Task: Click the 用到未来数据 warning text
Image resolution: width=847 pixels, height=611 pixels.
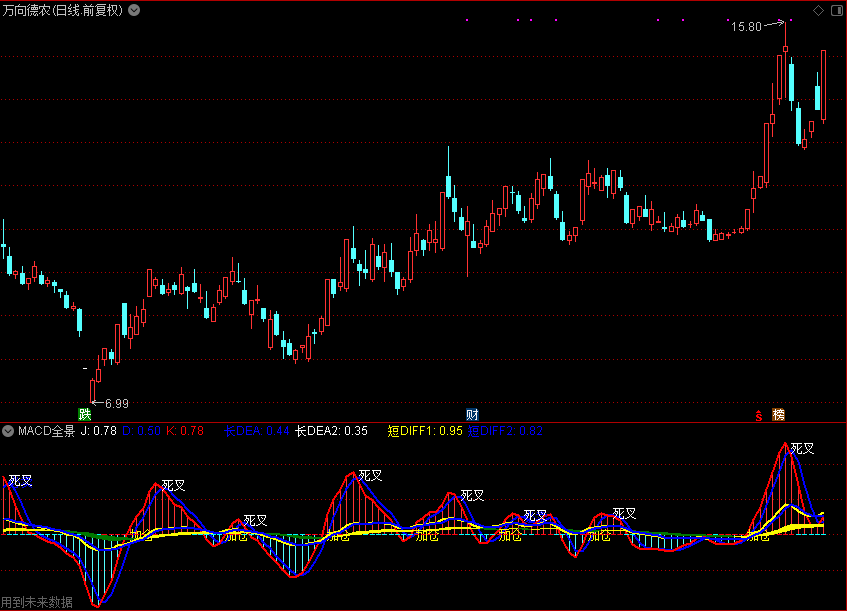Action: click(37, 602)
